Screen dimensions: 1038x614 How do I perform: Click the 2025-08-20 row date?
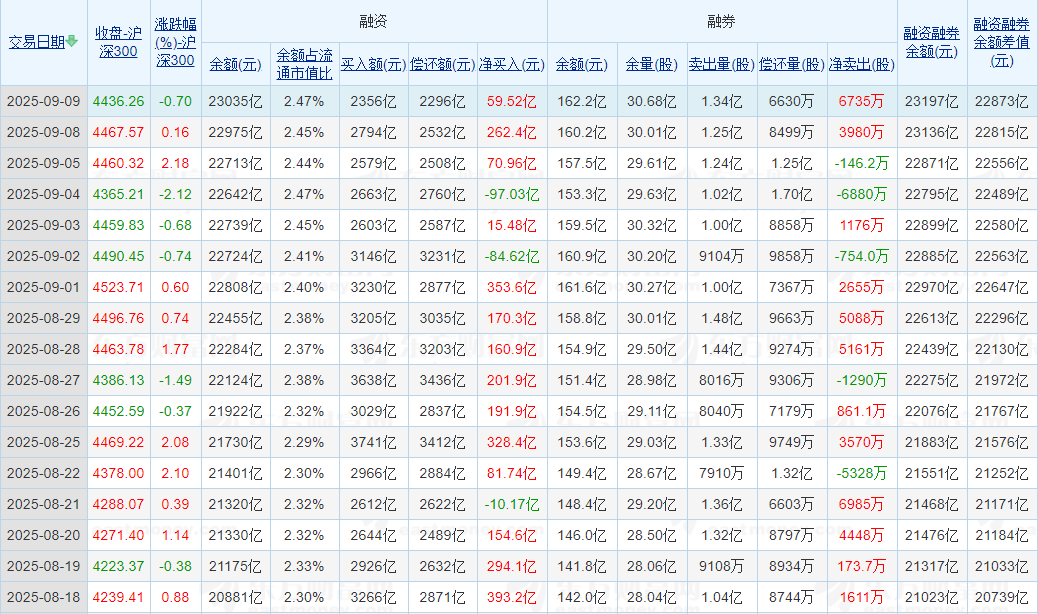(x=44, y=535)
